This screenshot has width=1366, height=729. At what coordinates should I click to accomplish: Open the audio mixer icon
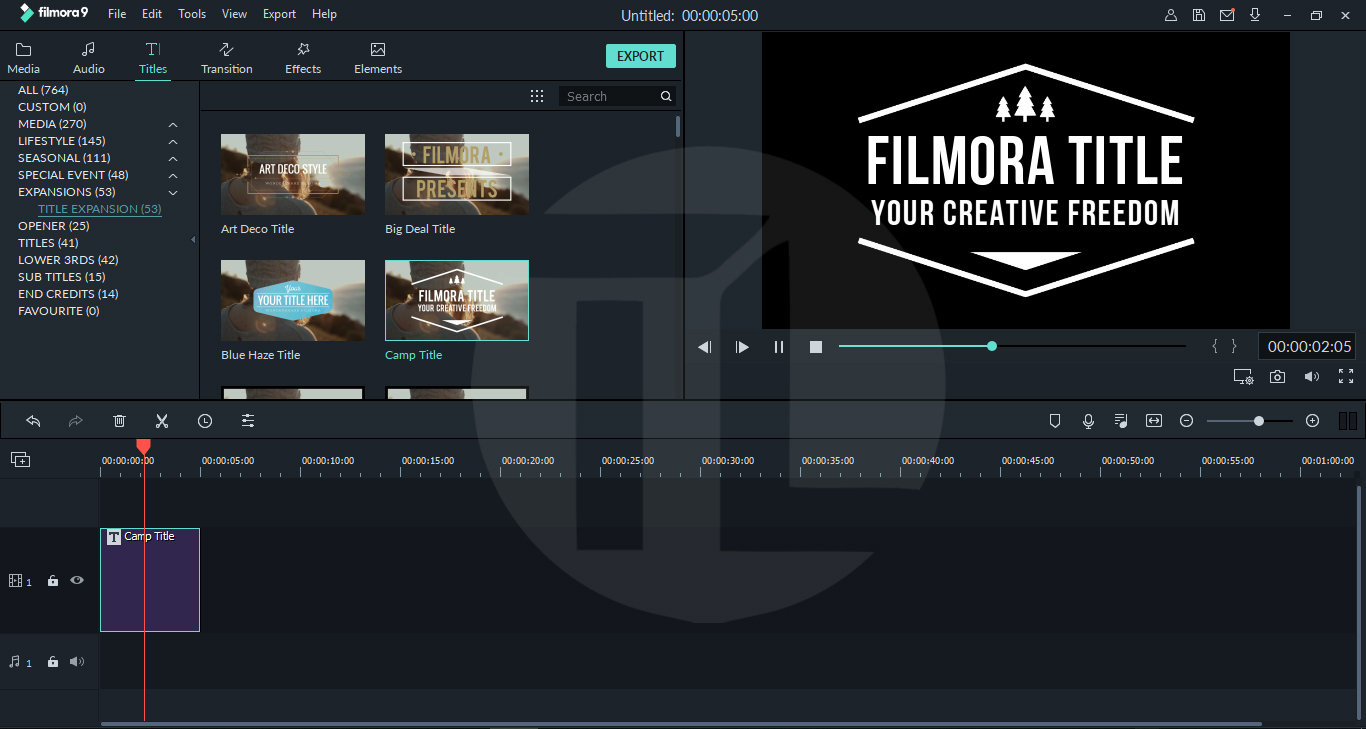(1121, 421)
